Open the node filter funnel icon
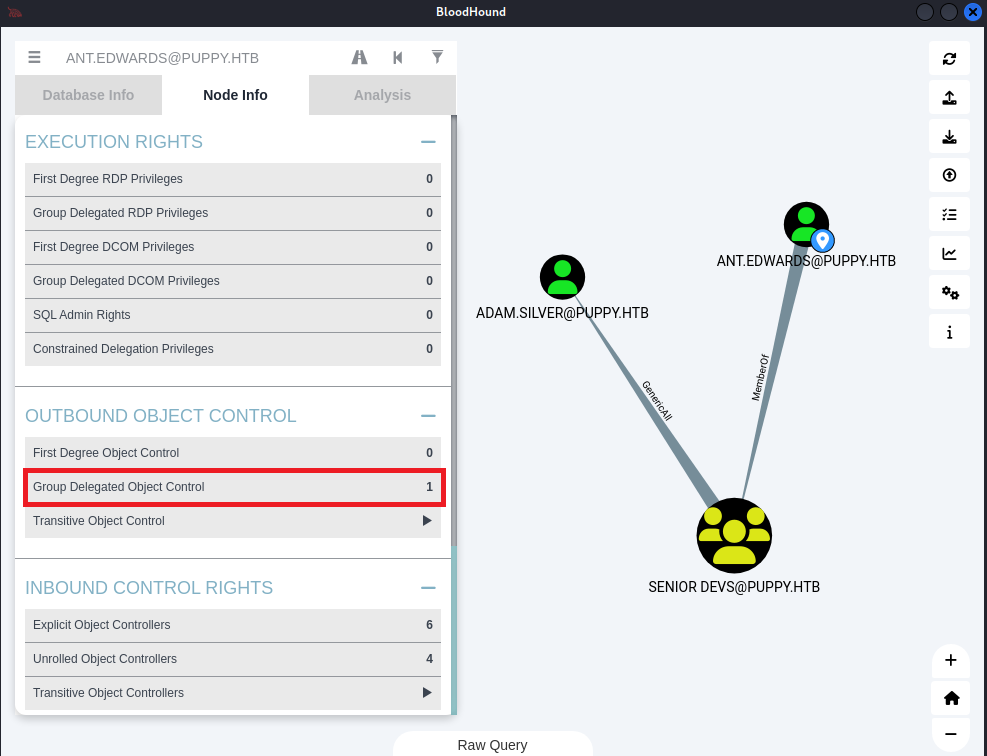Image resolution: width=987 pixels, height=756 pixels. coord(437,58)
